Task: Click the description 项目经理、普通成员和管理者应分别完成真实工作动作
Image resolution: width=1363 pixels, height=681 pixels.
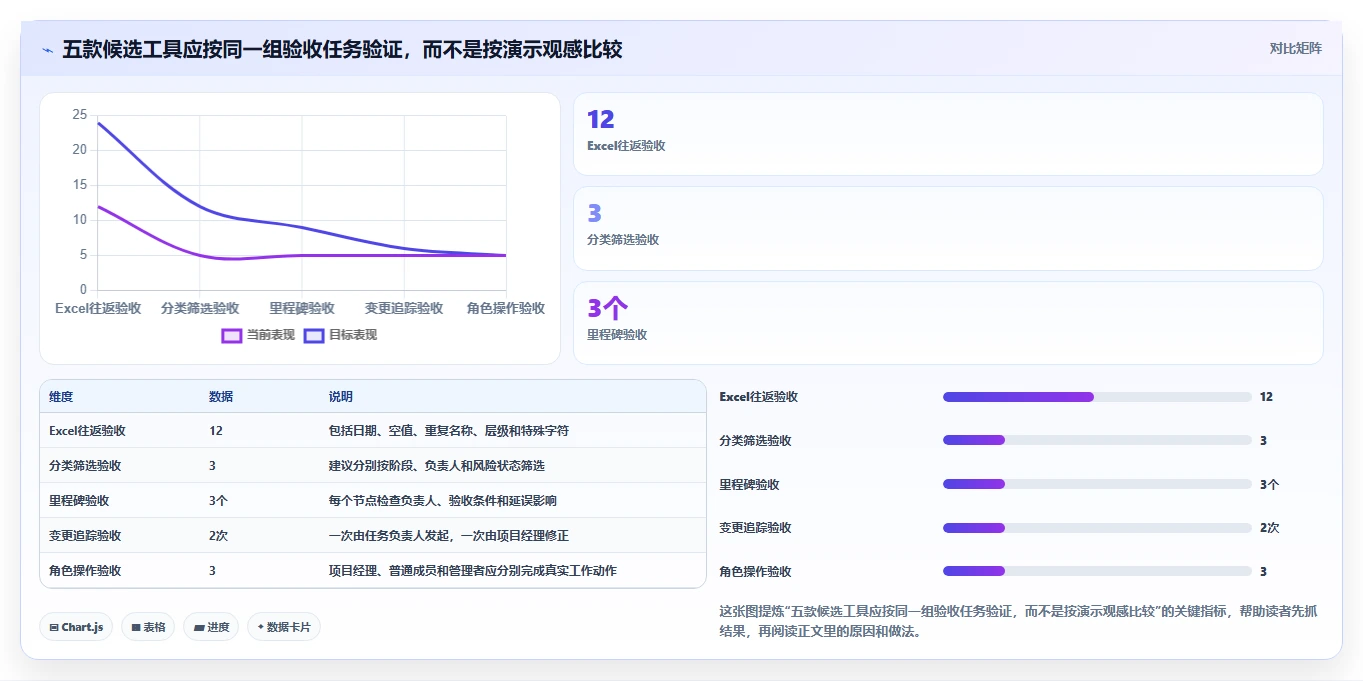Action: pos(473,571)
